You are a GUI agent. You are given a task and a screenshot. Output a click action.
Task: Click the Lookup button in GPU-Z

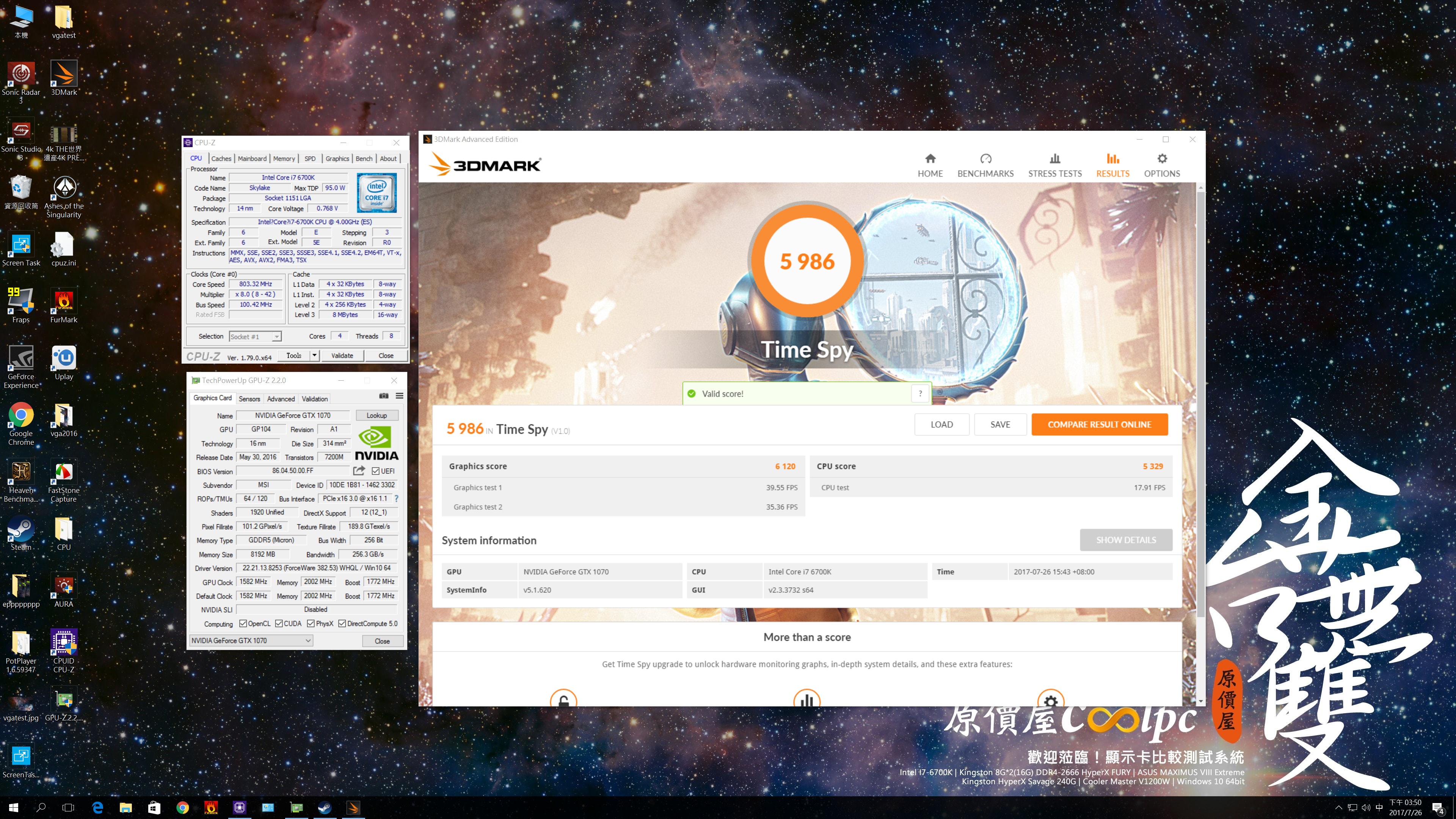[377, 416]
